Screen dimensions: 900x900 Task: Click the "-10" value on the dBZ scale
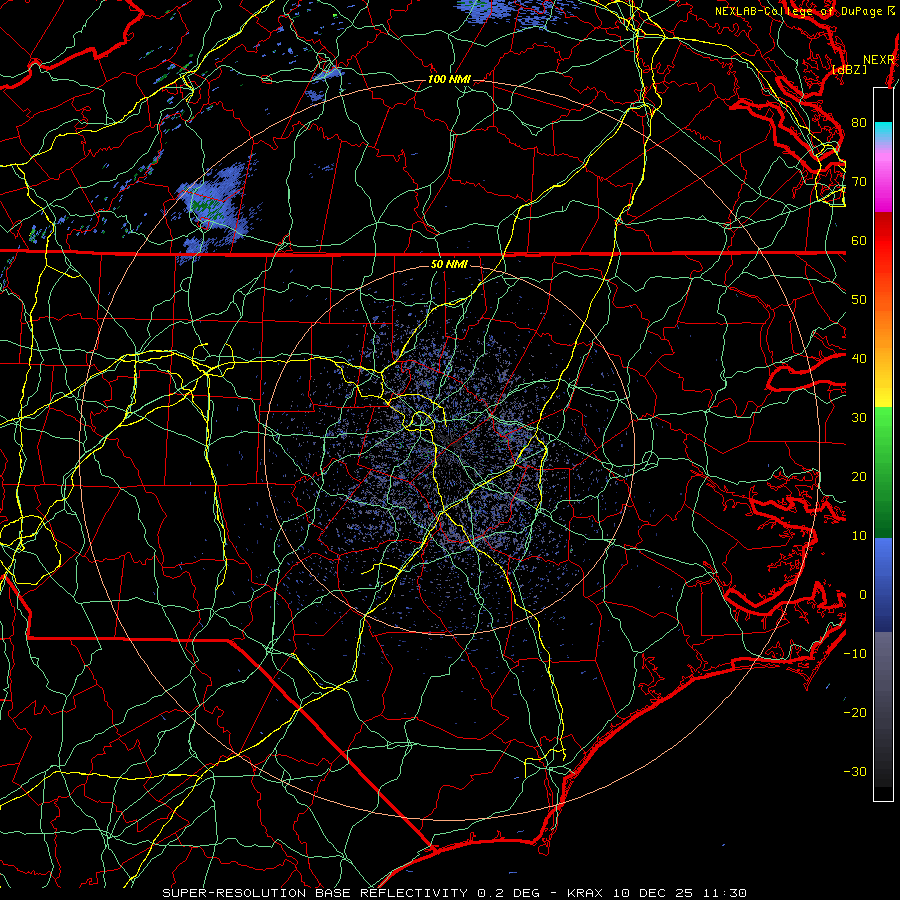coord(855,654)
